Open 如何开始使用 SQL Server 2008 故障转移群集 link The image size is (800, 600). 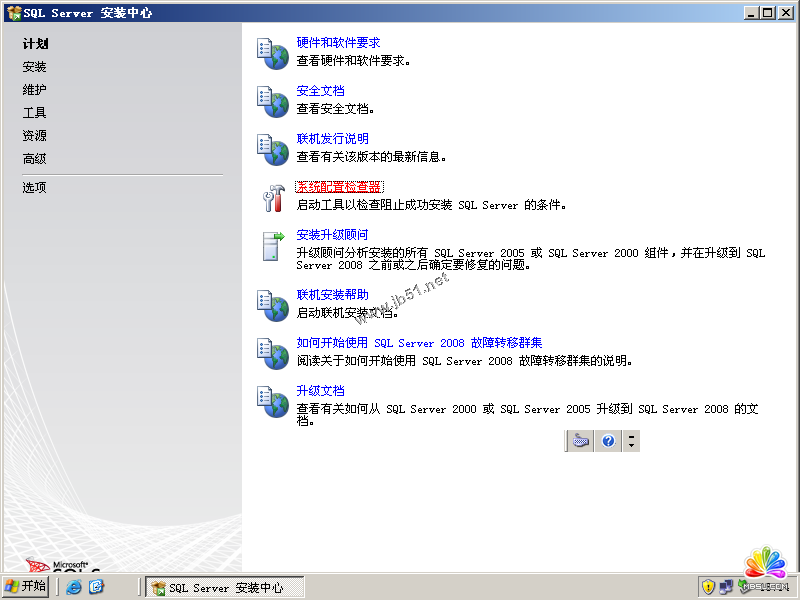tap(419, 343)
